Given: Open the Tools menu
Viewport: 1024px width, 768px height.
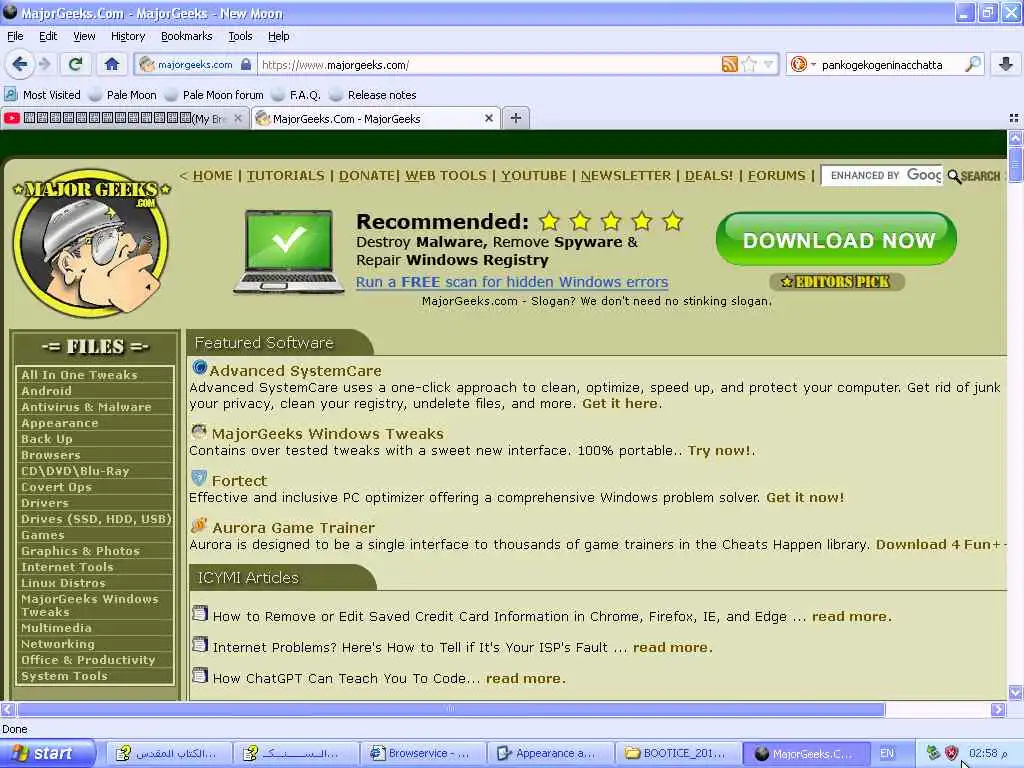Looking at the screenshot, I should point(240,36).
